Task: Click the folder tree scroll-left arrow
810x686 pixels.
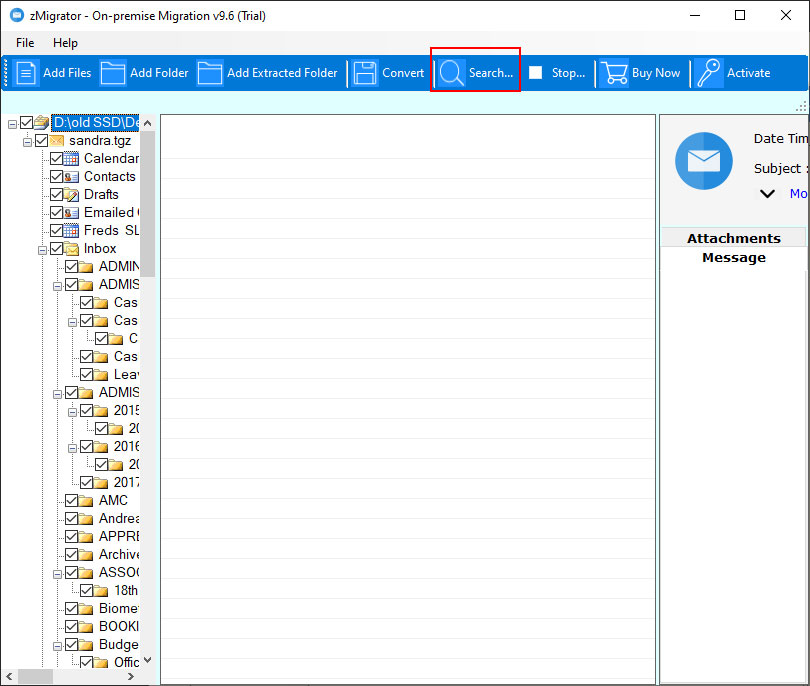Action: pyautogui.click(x=9, y=676)
